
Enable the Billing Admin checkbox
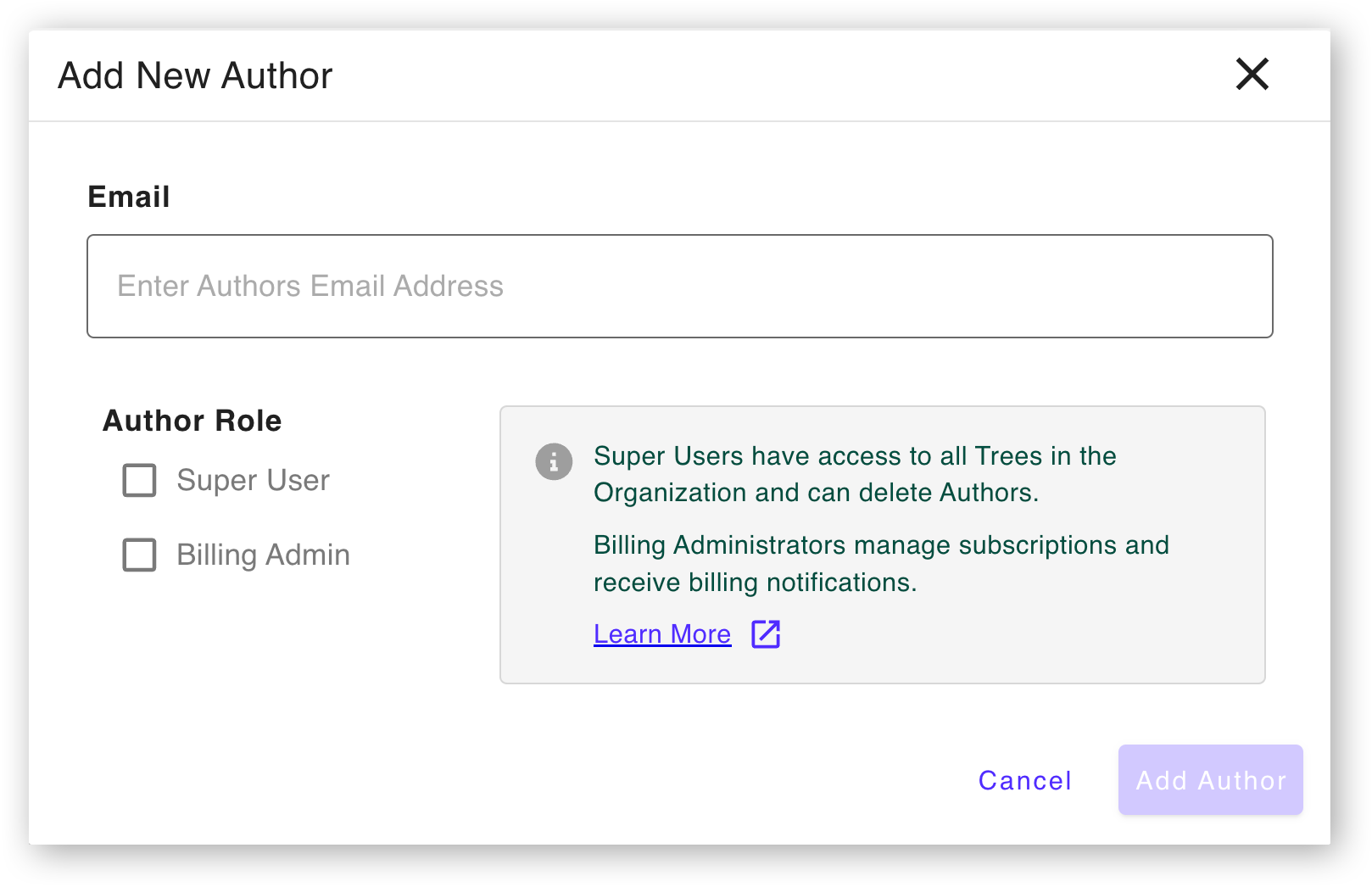[x=140, y=555]
